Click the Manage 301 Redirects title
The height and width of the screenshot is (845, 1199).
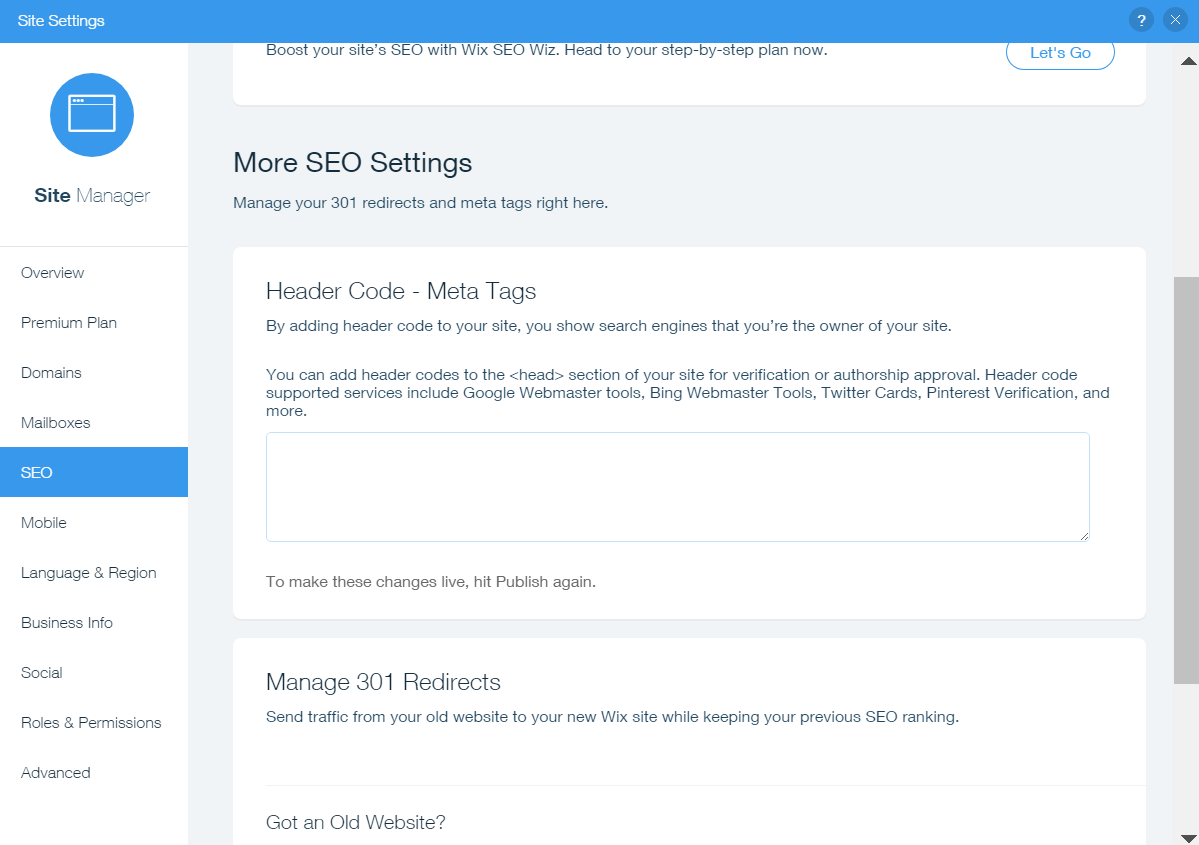pyautogui.click(x=383, y=682)
